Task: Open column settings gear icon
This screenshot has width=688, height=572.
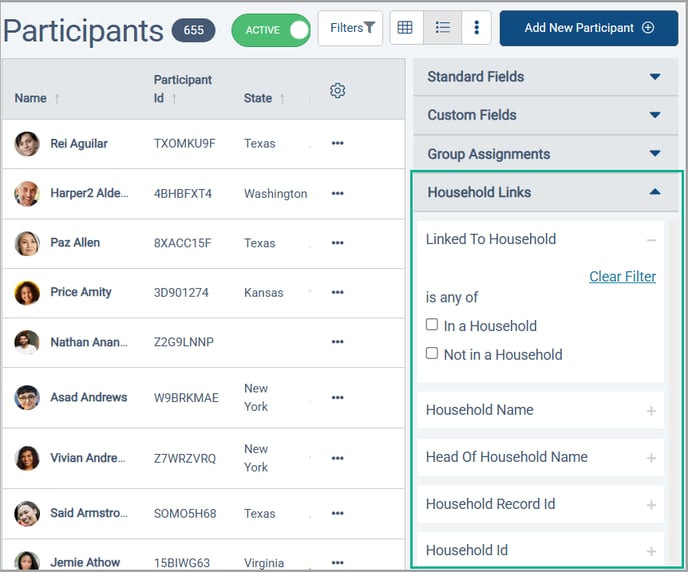Action: [337, 90]
